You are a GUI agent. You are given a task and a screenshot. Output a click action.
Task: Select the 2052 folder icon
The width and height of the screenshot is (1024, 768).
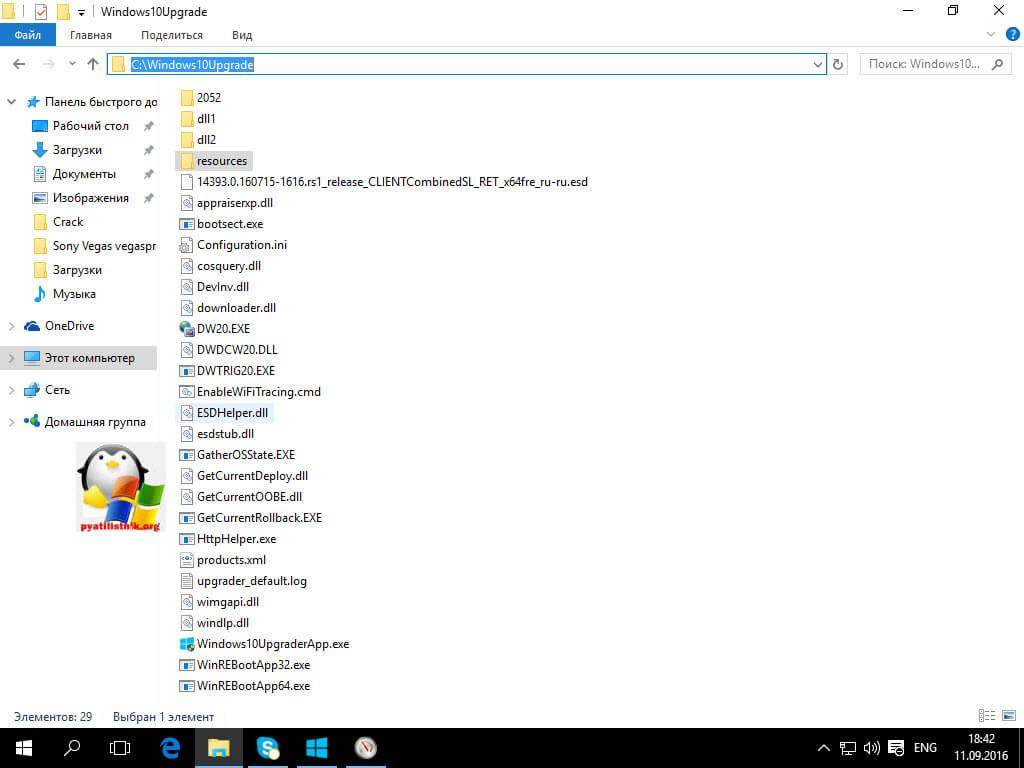[187, 98]
